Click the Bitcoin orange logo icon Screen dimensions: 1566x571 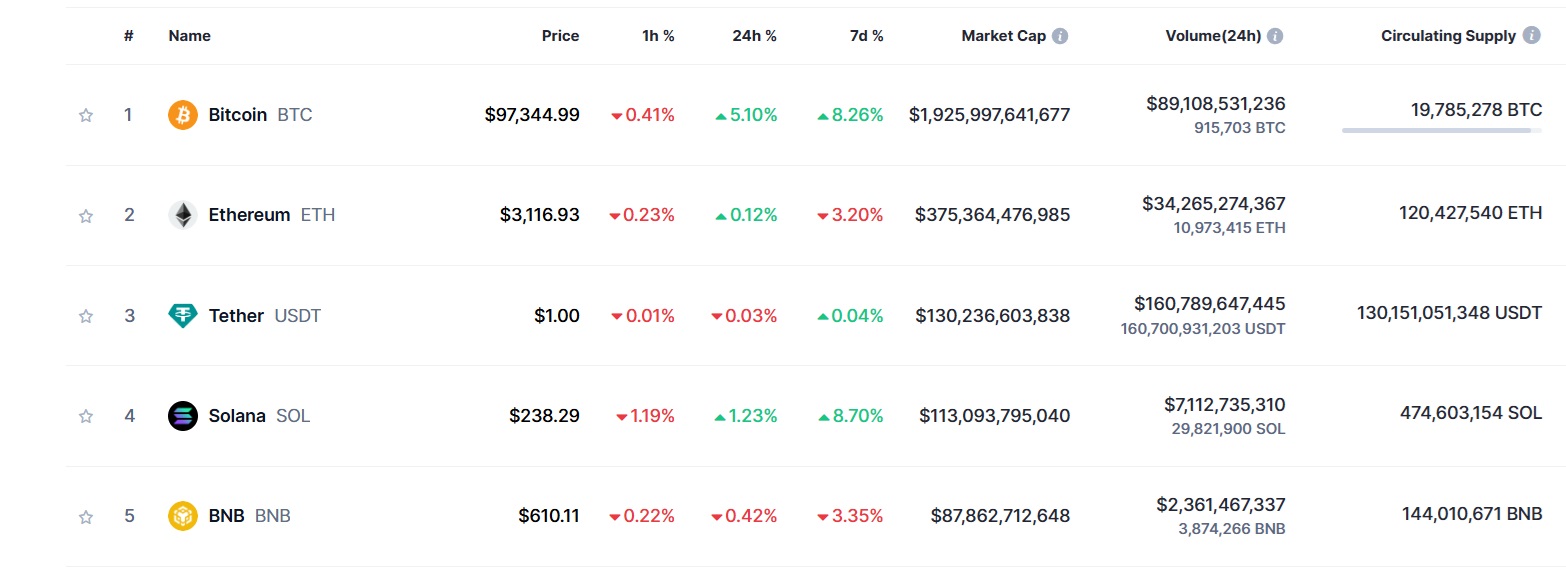coord(183,115)
